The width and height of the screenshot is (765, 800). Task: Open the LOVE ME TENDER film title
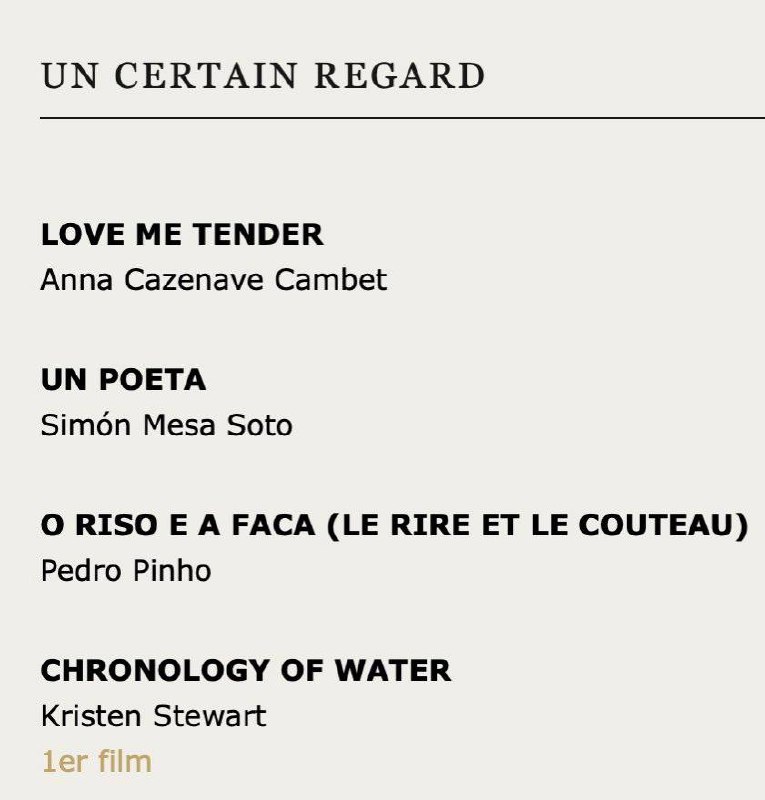click(x=182, y=235)
